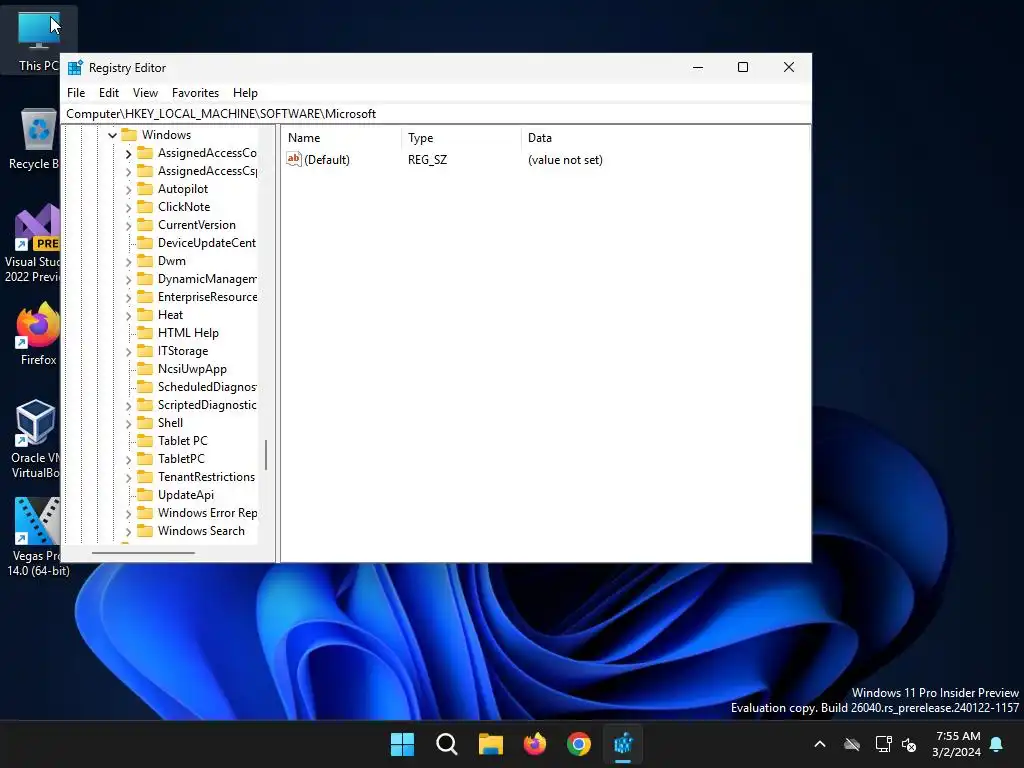
Task: Expand the ITStorage key chevron
Action: 128,351
